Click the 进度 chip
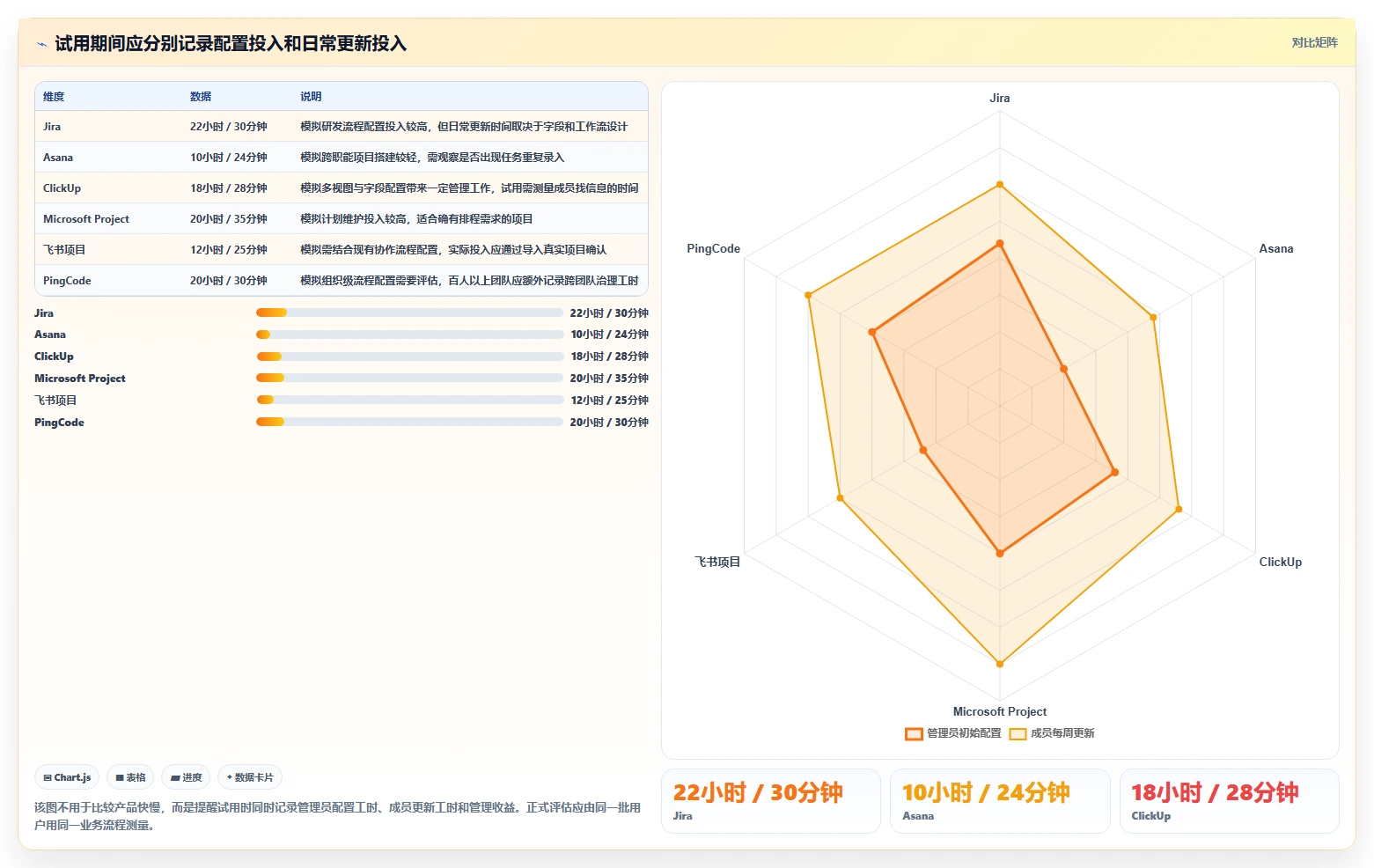Viewport: 1374px width, 868px height. point(186,777)
